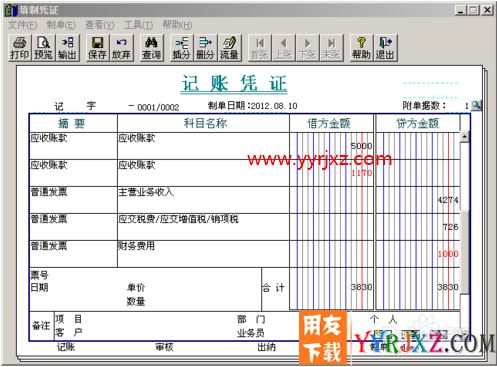Delete entry line with 删分
This screenshot has width=497, height=367.
coord(205,48)
